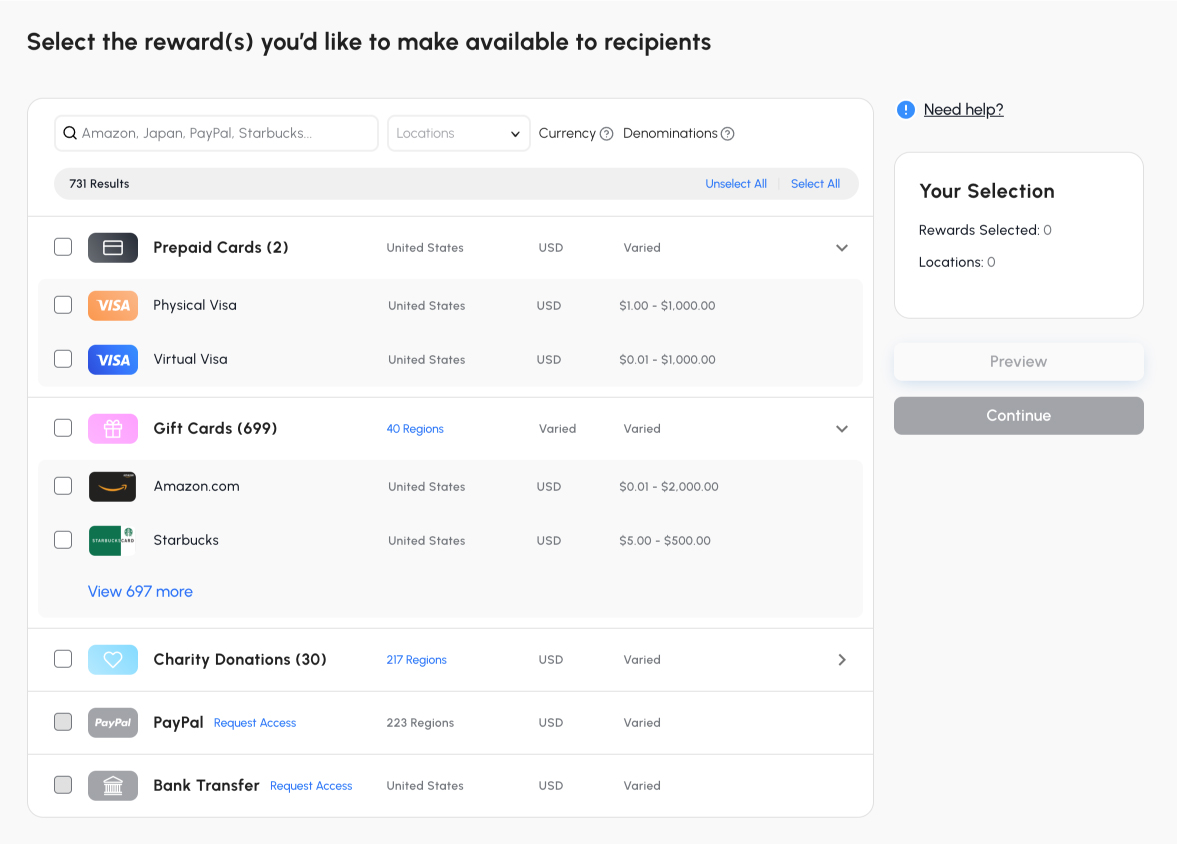
Task: Click the Denominations help question icon
Action: tap(728, 134)
